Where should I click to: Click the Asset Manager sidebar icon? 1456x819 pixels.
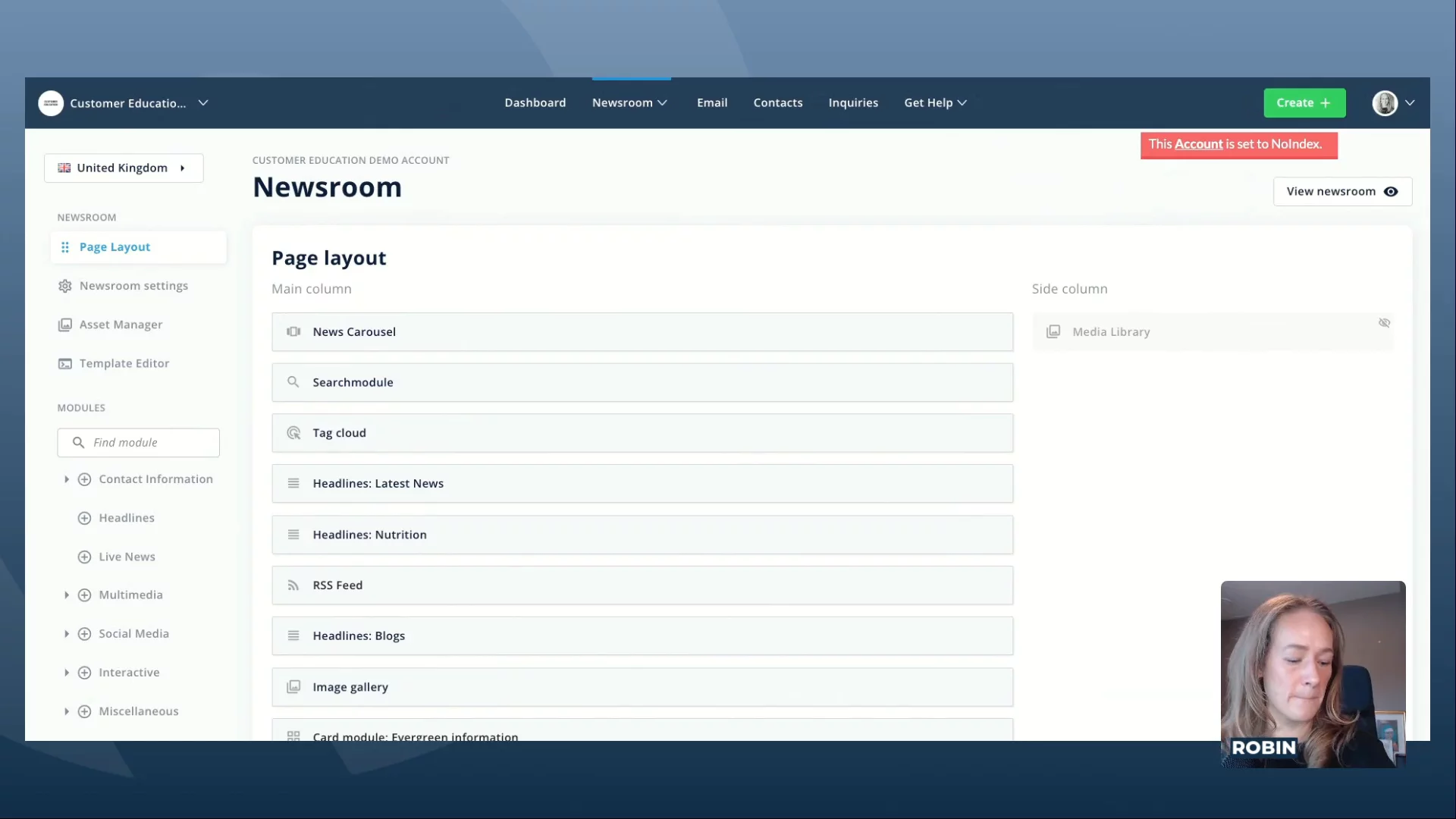[x=65, y=325]
